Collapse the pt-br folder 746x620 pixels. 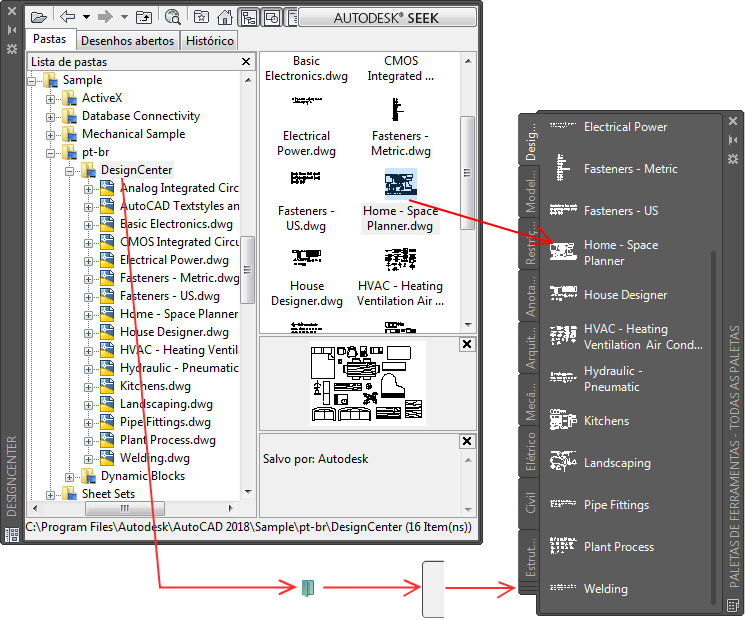[x=50, y=153]
